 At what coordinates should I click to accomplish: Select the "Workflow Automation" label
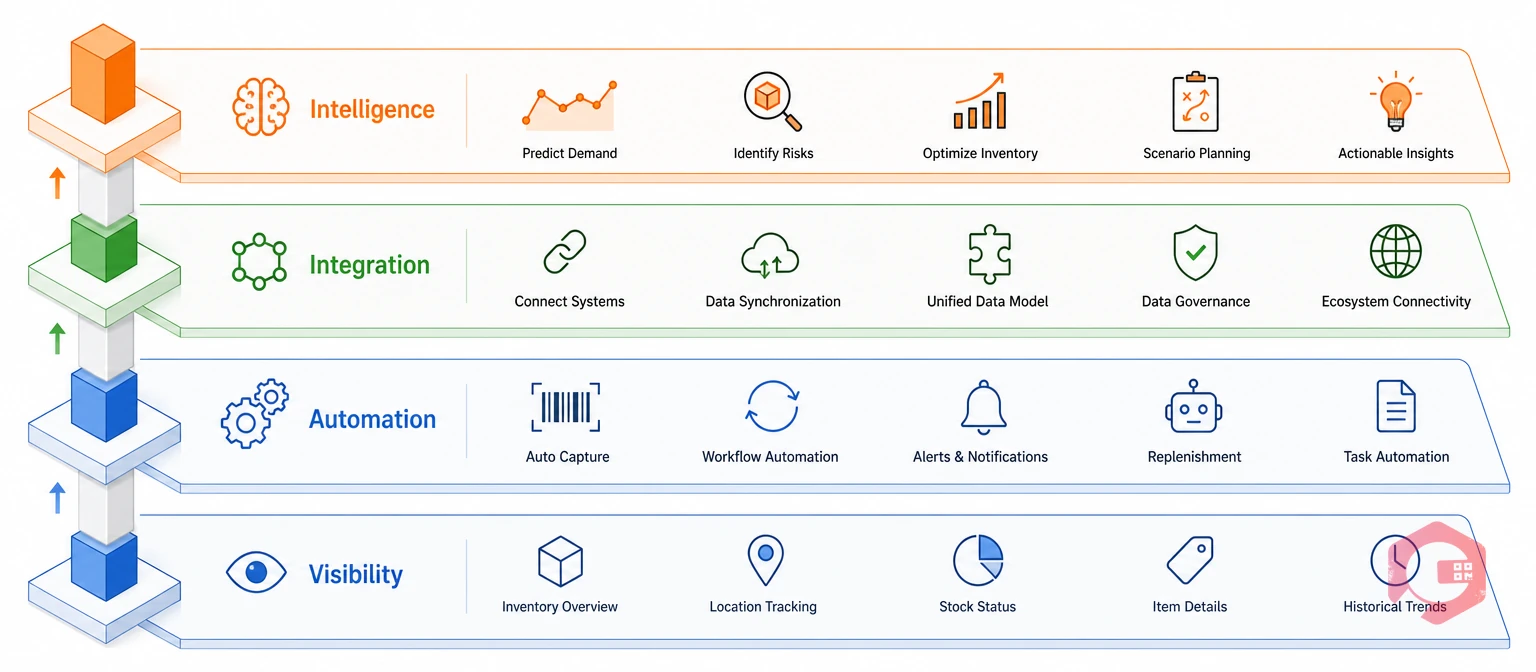[770, 456]
